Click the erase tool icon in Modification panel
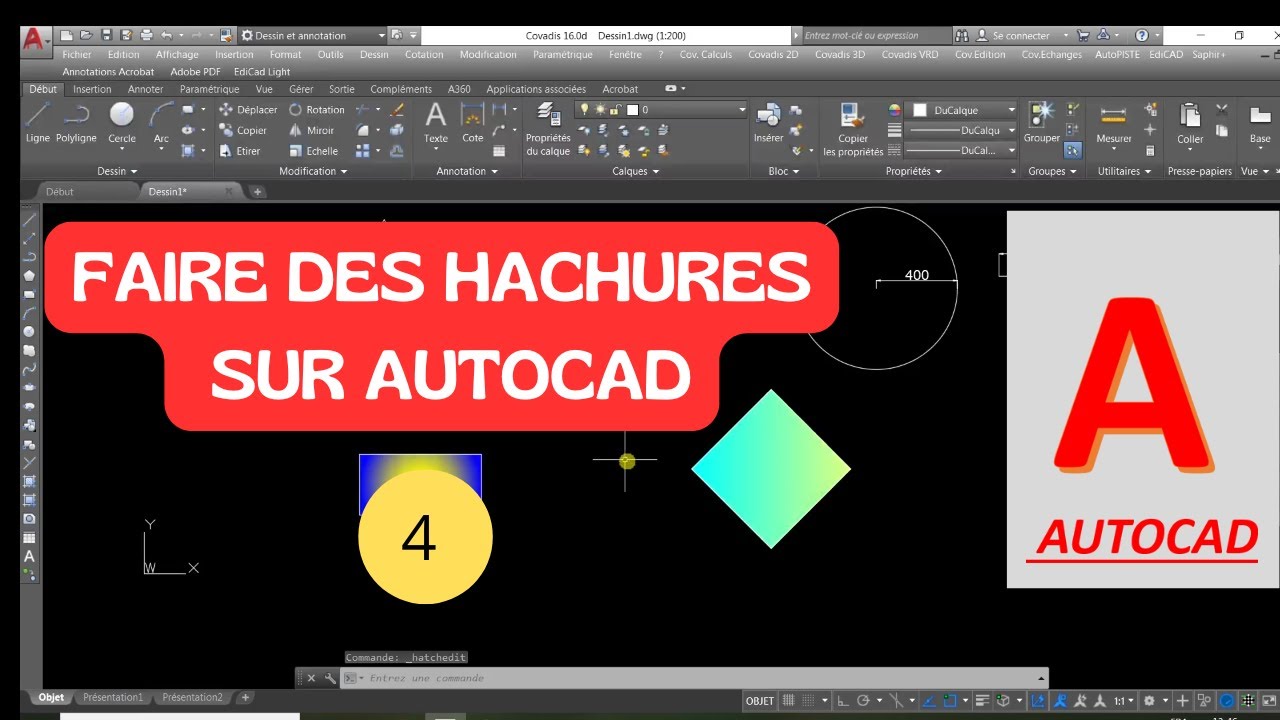The width and height of the screenshot is (1280, 720). 397,110
